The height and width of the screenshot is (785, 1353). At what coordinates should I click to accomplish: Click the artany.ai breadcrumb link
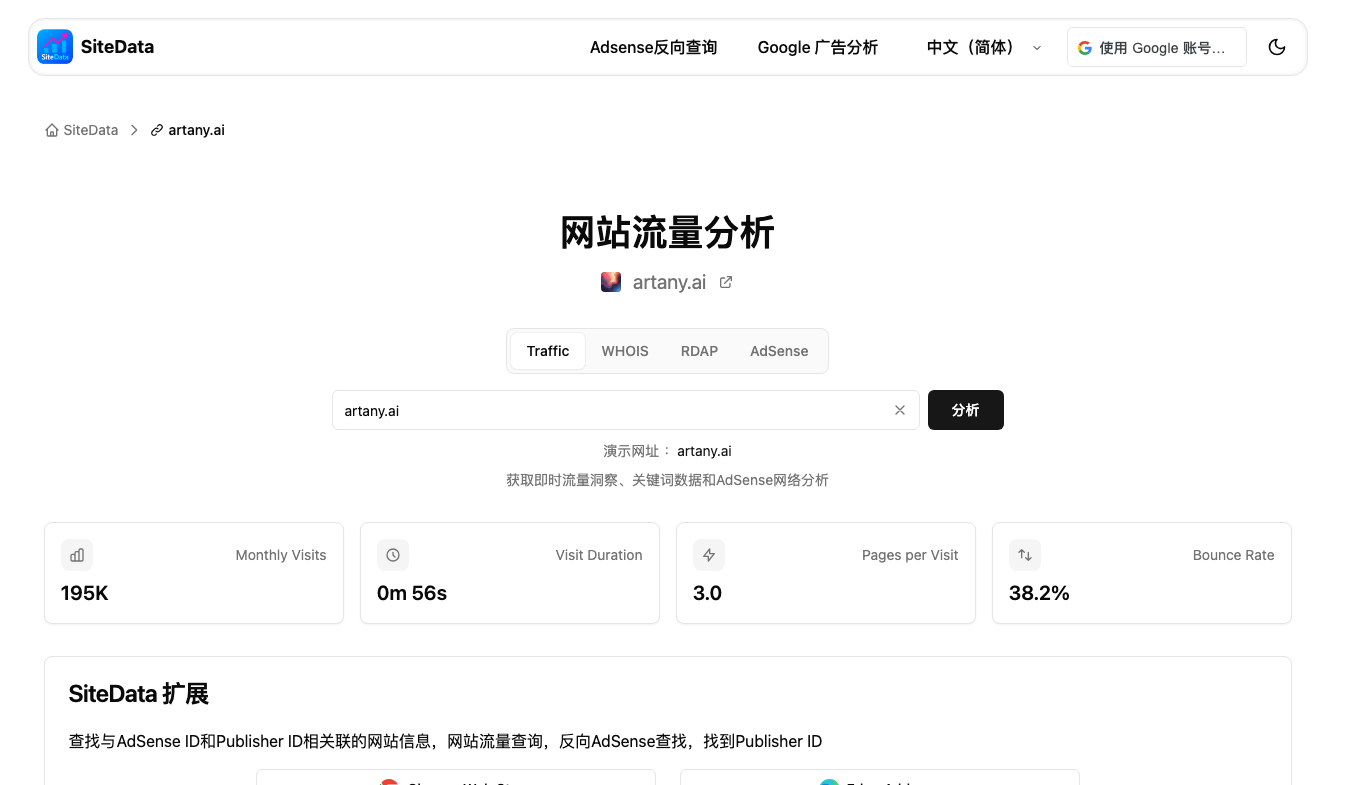click(x=196, y=130)
